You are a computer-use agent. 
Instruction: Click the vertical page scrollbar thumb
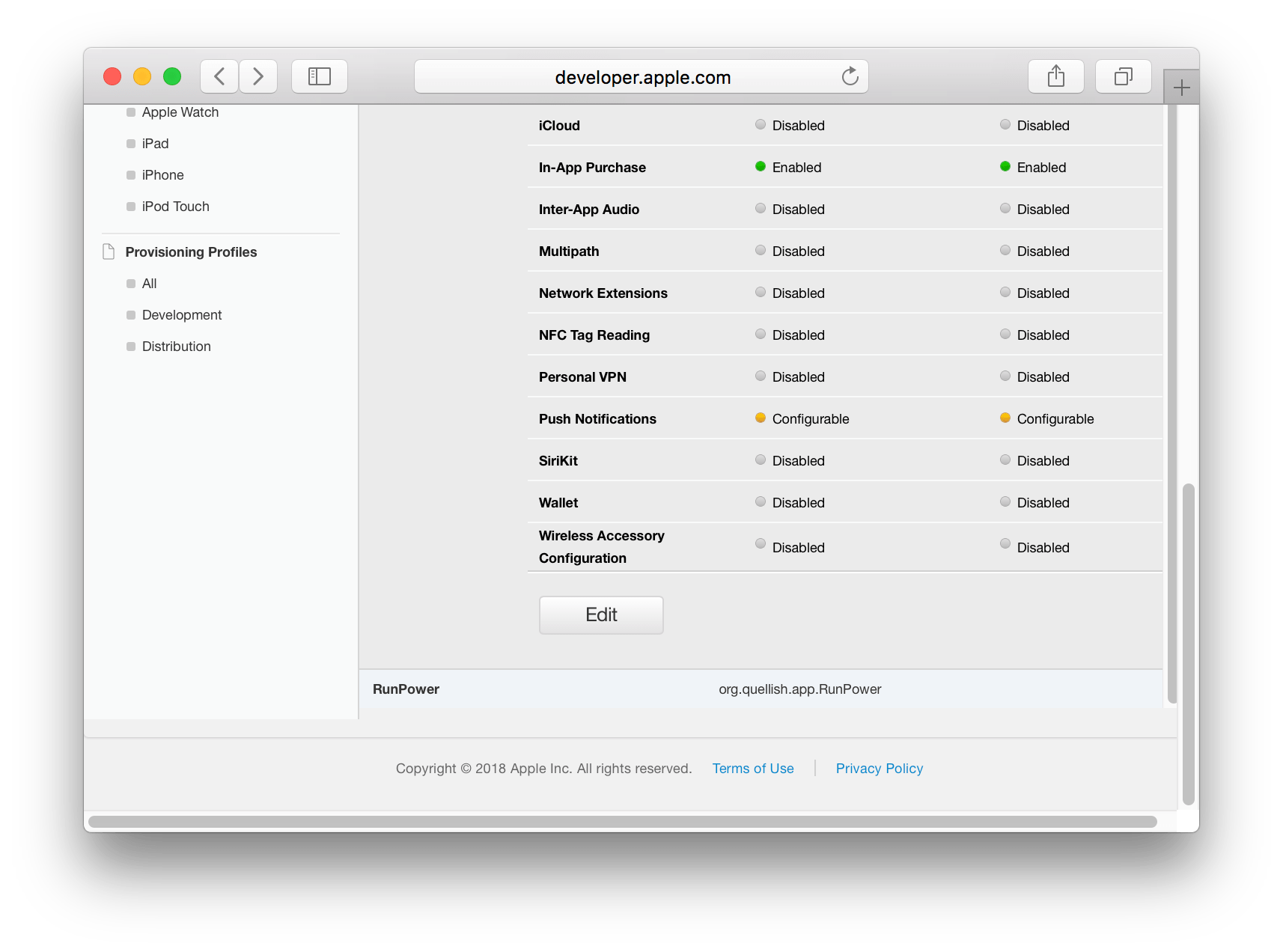click(x=1188, y=644)
